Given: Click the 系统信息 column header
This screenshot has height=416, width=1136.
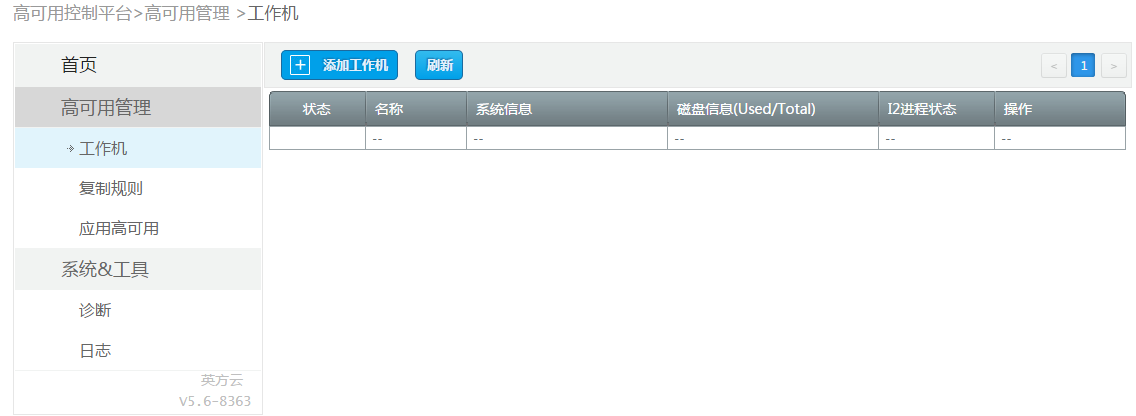Looking at the screenshot, I should [567, 109].
